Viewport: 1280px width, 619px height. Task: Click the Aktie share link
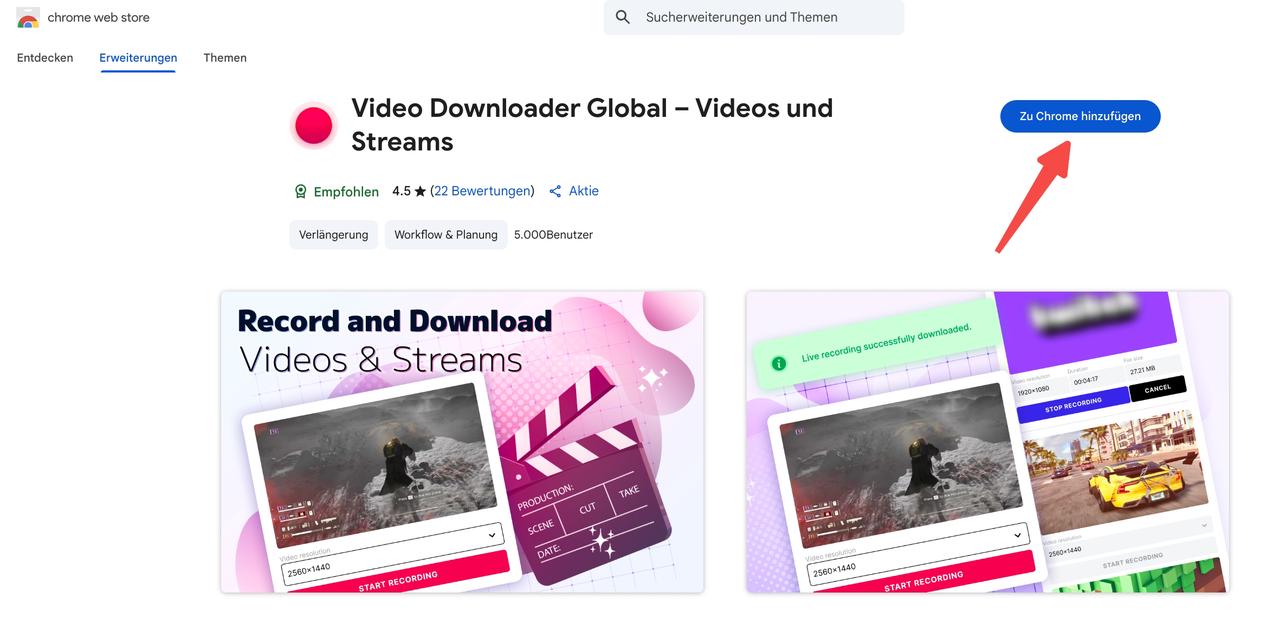(x=584, y=191)
